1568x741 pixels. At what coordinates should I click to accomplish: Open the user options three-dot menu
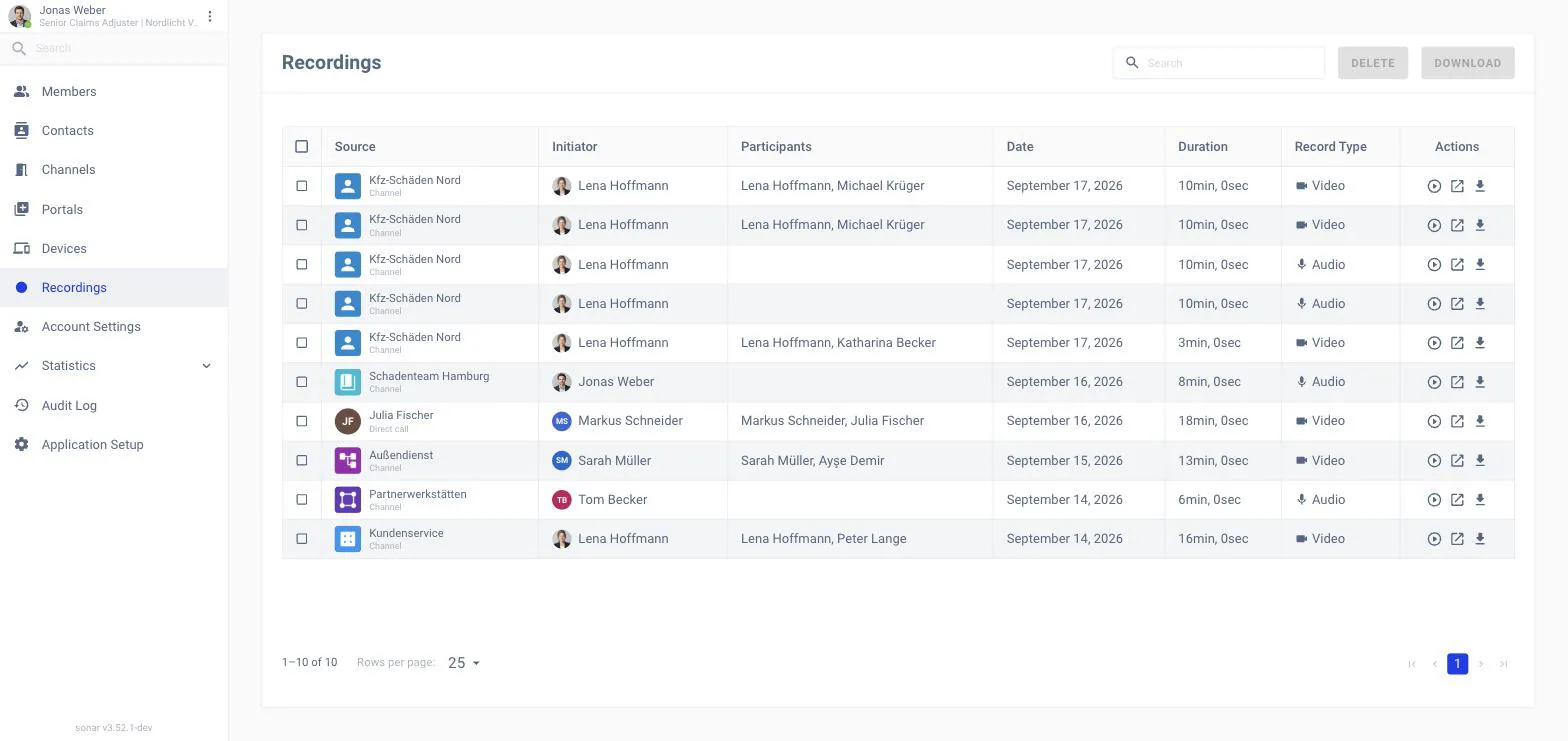coord(210,16)
